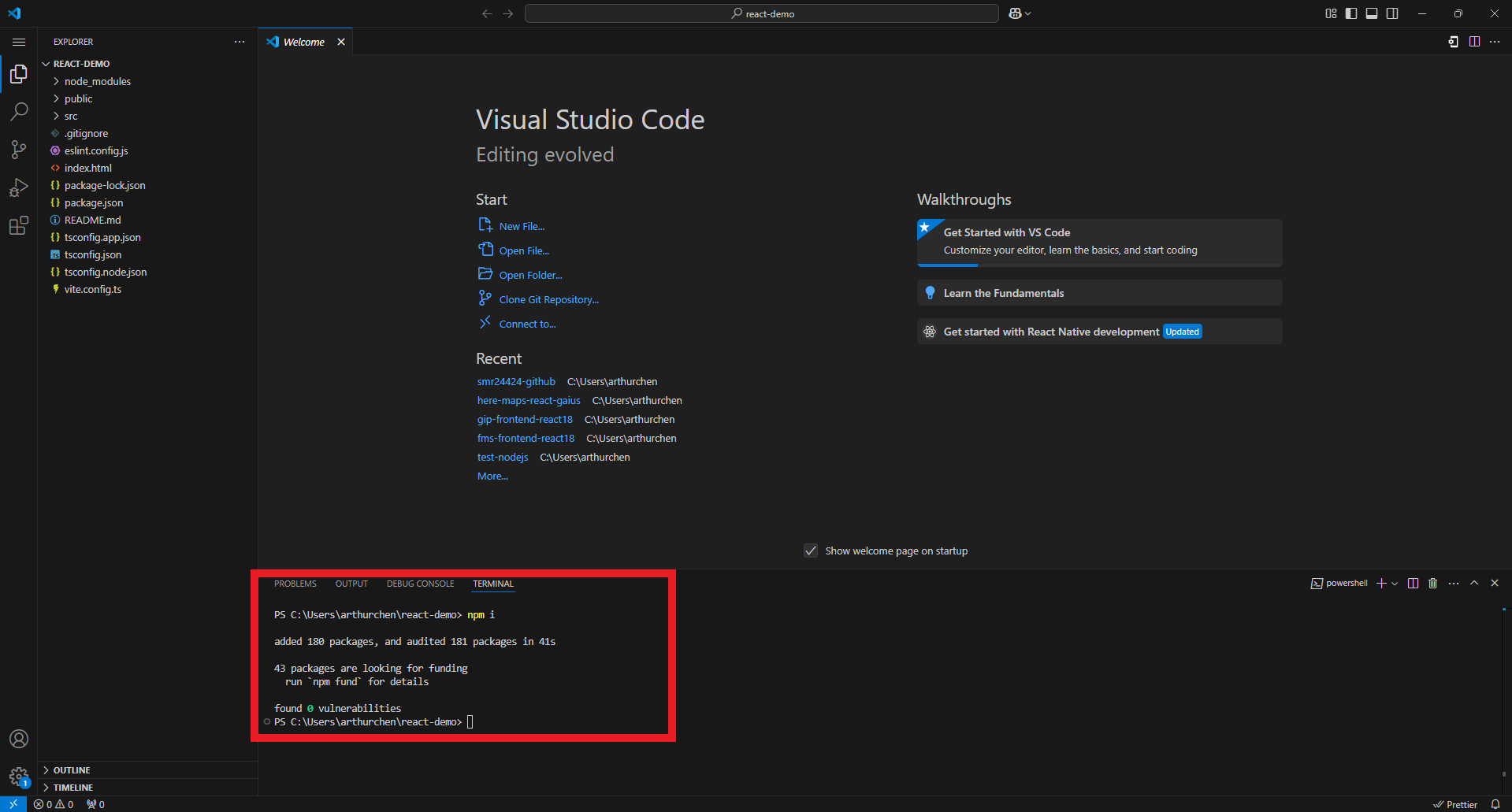Open the Explorer view in activity bar
This screenshot has height=812, width=1512.
pyautogui.click(x=19, y=74)
